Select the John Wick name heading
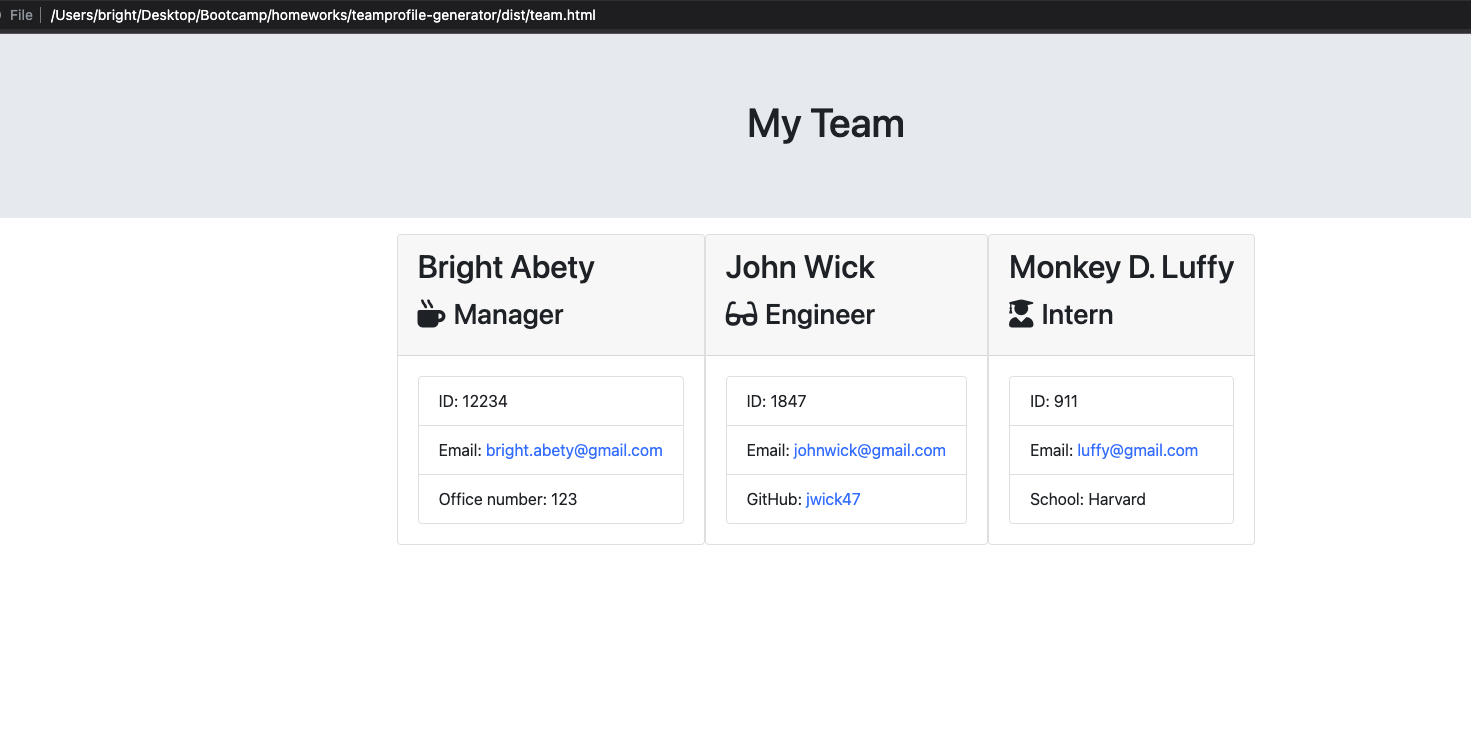Viewport: 1471px width, 729px height. coord(800,267)
